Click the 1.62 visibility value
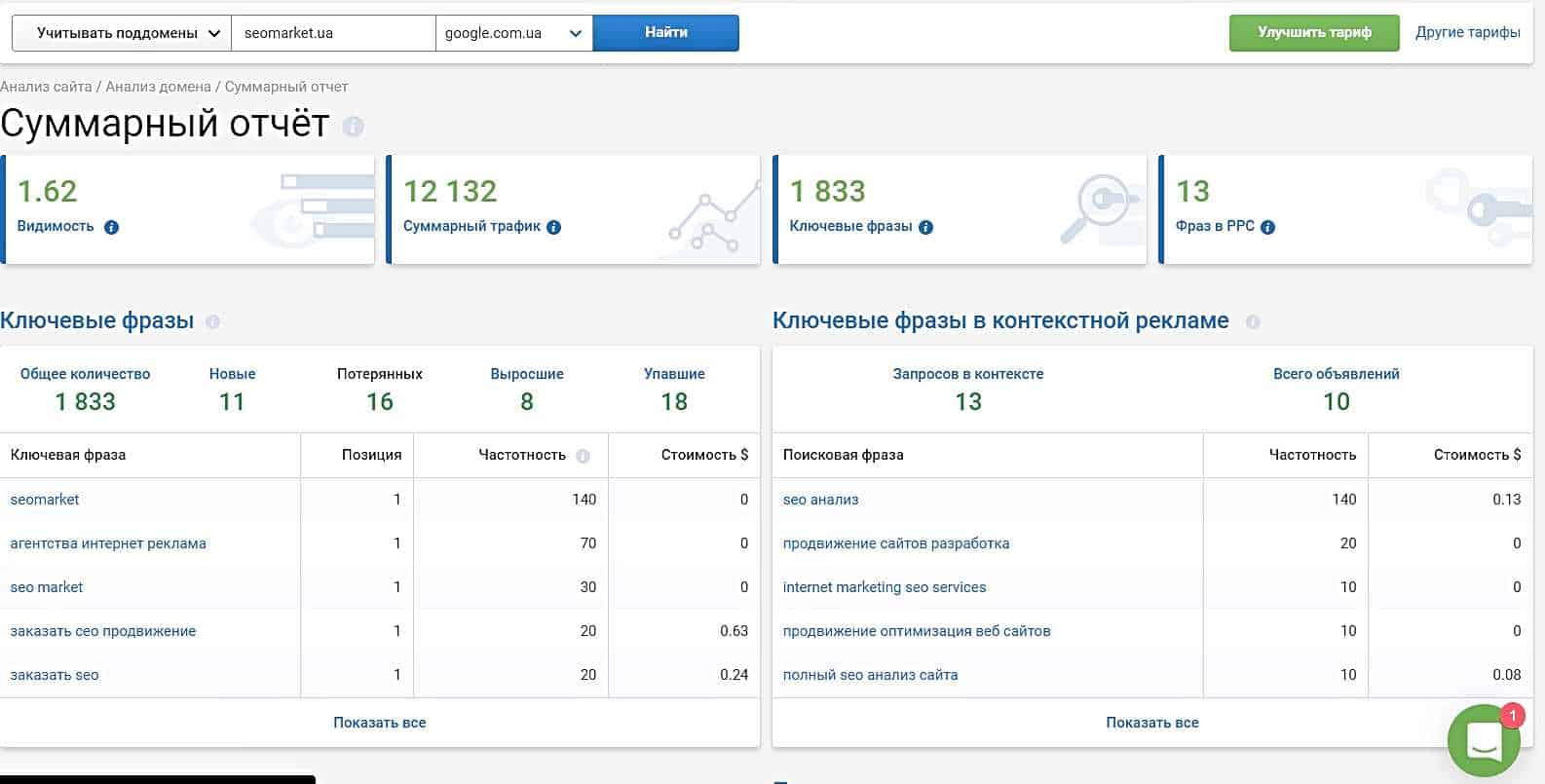Viewport: 1545px width, 784px height. [47, 191]
